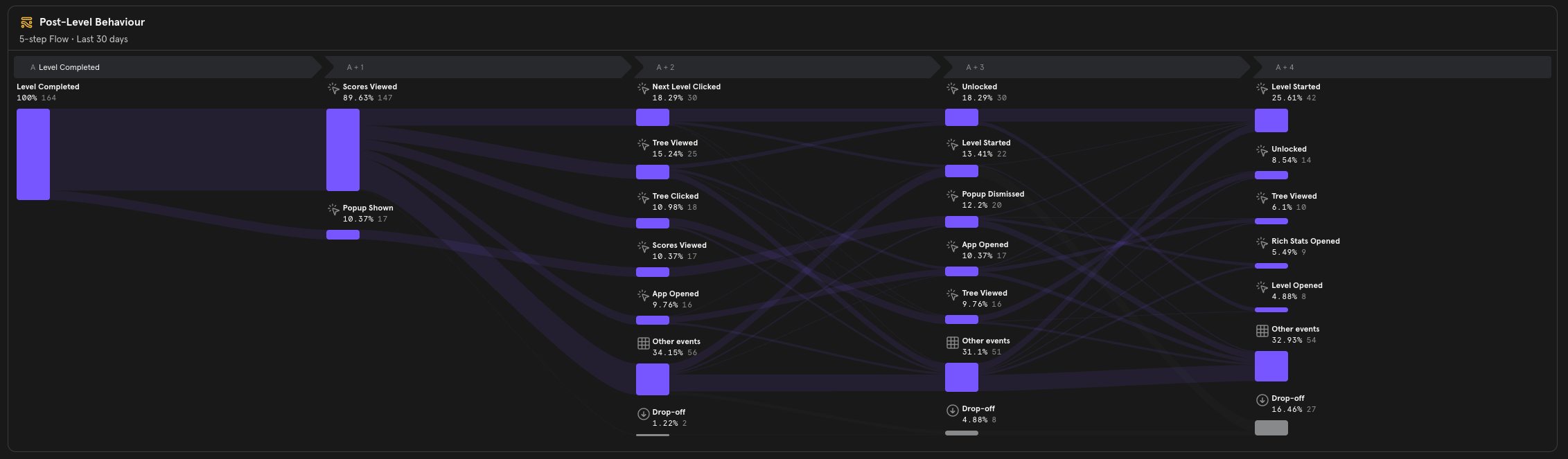This screenshot has height=459, width=1568.
Task: Click the Scores Viewed label in A+2
Action: 679,245
